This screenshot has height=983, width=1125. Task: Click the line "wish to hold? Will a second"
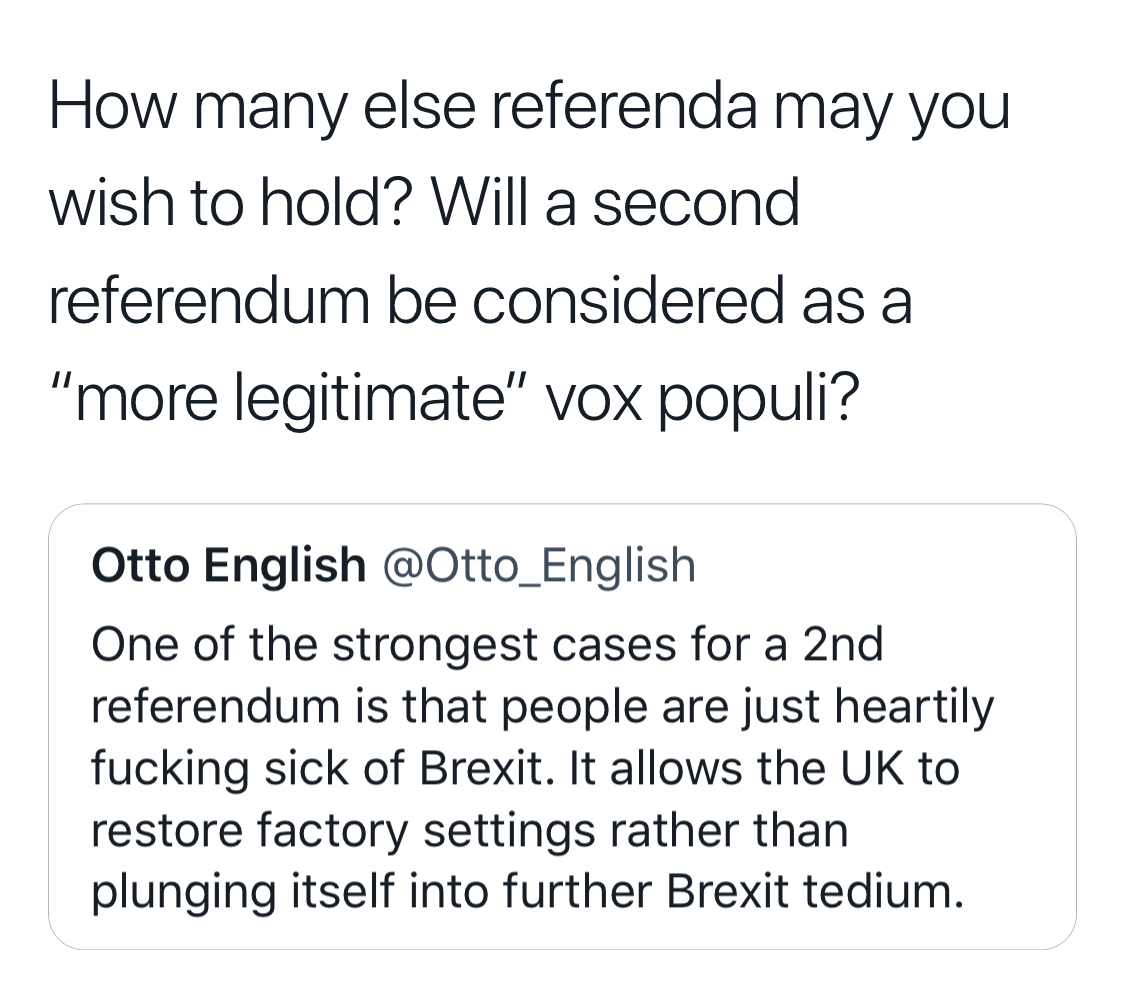tap(423, 204)
